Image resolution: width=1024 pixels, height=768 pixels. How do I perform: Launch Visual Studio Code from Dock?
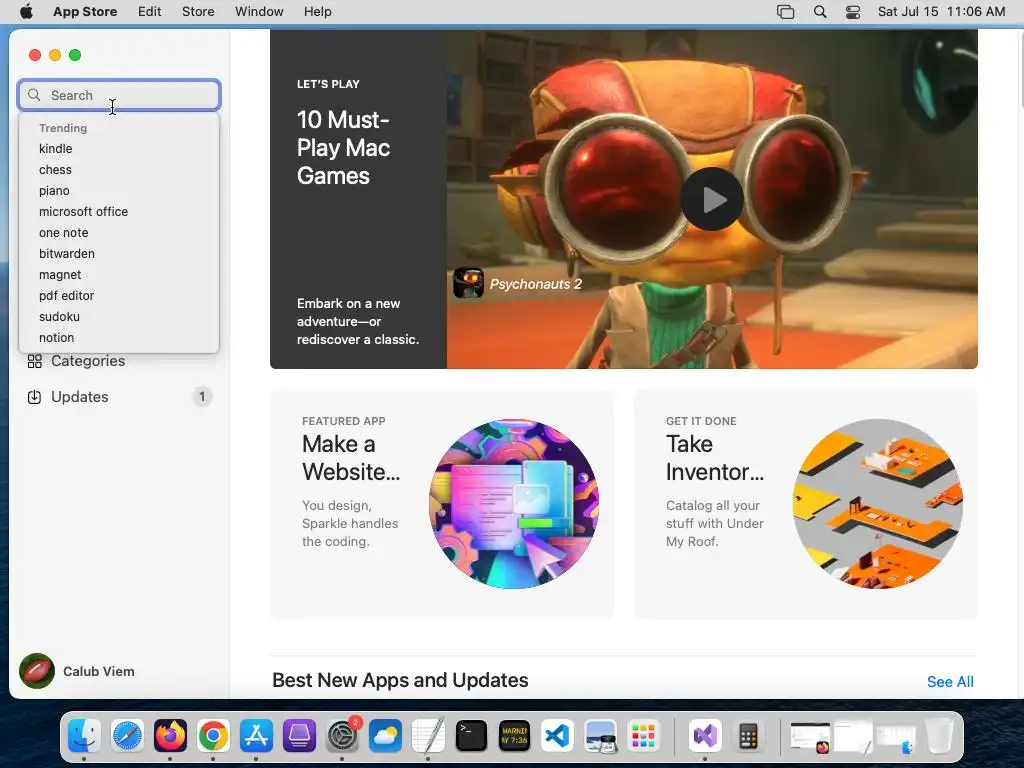pyautogui.click(x=557, y=736)
